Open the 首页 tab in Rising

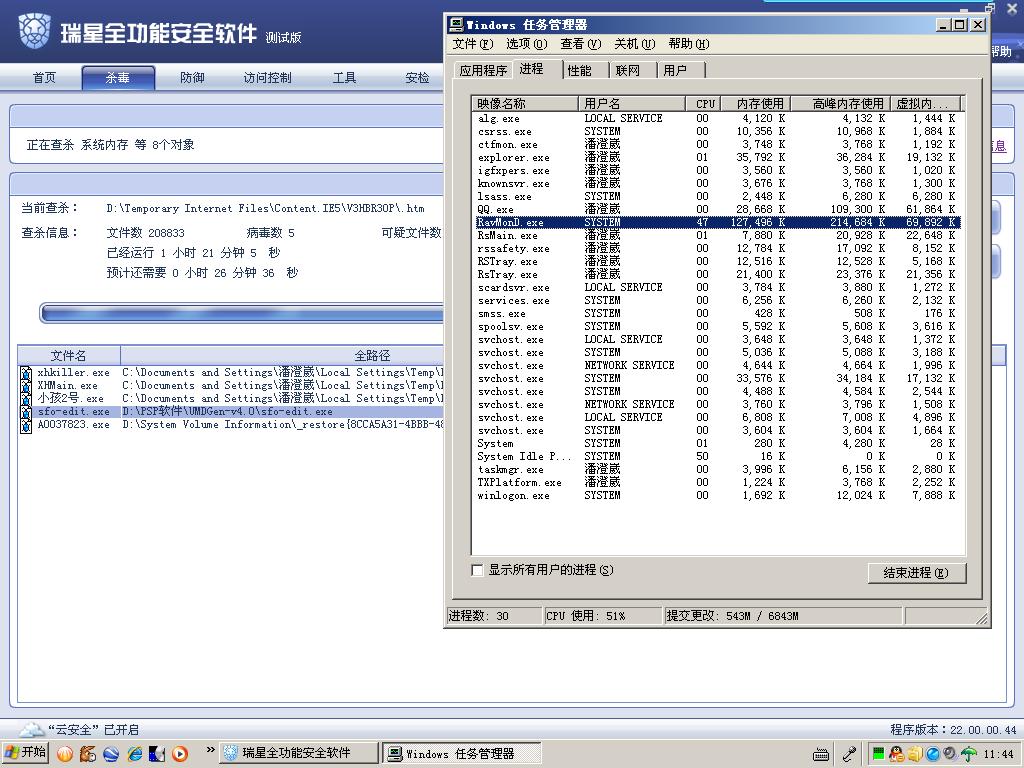click(x=44, y=78)
